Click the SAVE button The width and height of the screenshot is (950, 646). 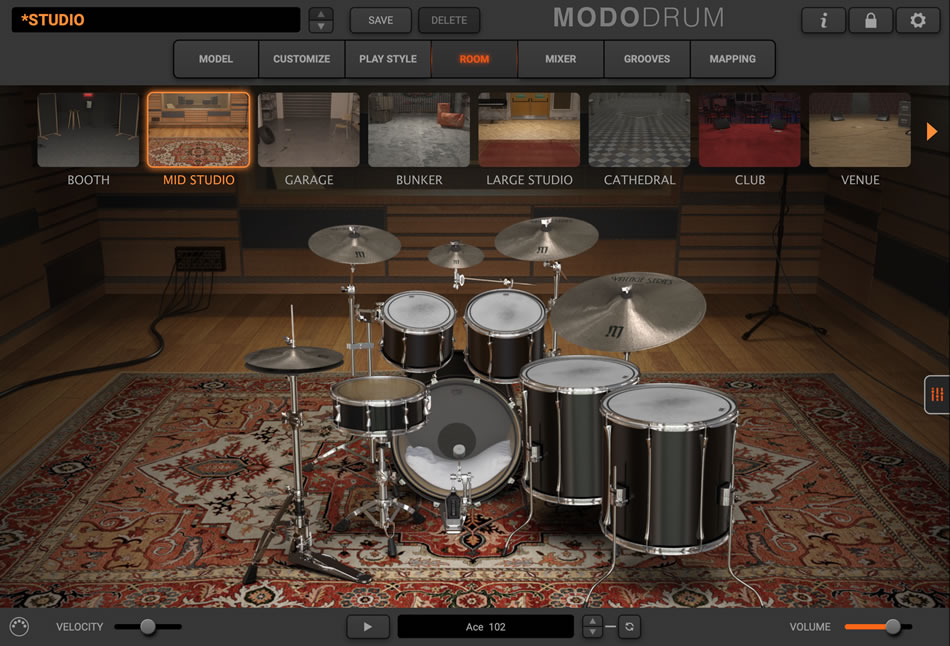[380, 20]
